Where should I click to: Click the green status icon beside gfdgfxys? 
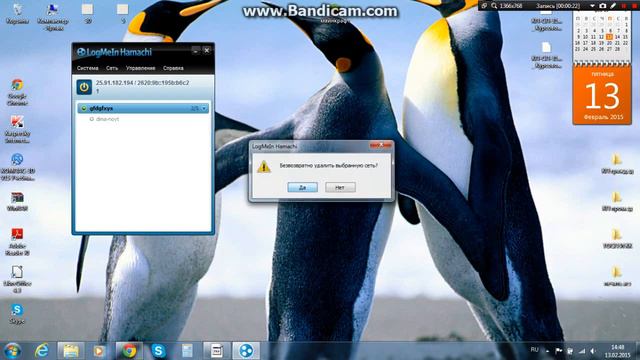tap(84, 108)
